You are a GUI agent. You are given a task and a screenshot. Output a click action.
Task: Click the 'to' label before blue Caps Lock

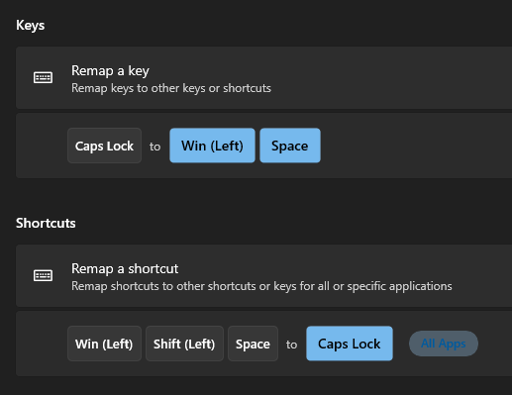[x=291, y=344]
